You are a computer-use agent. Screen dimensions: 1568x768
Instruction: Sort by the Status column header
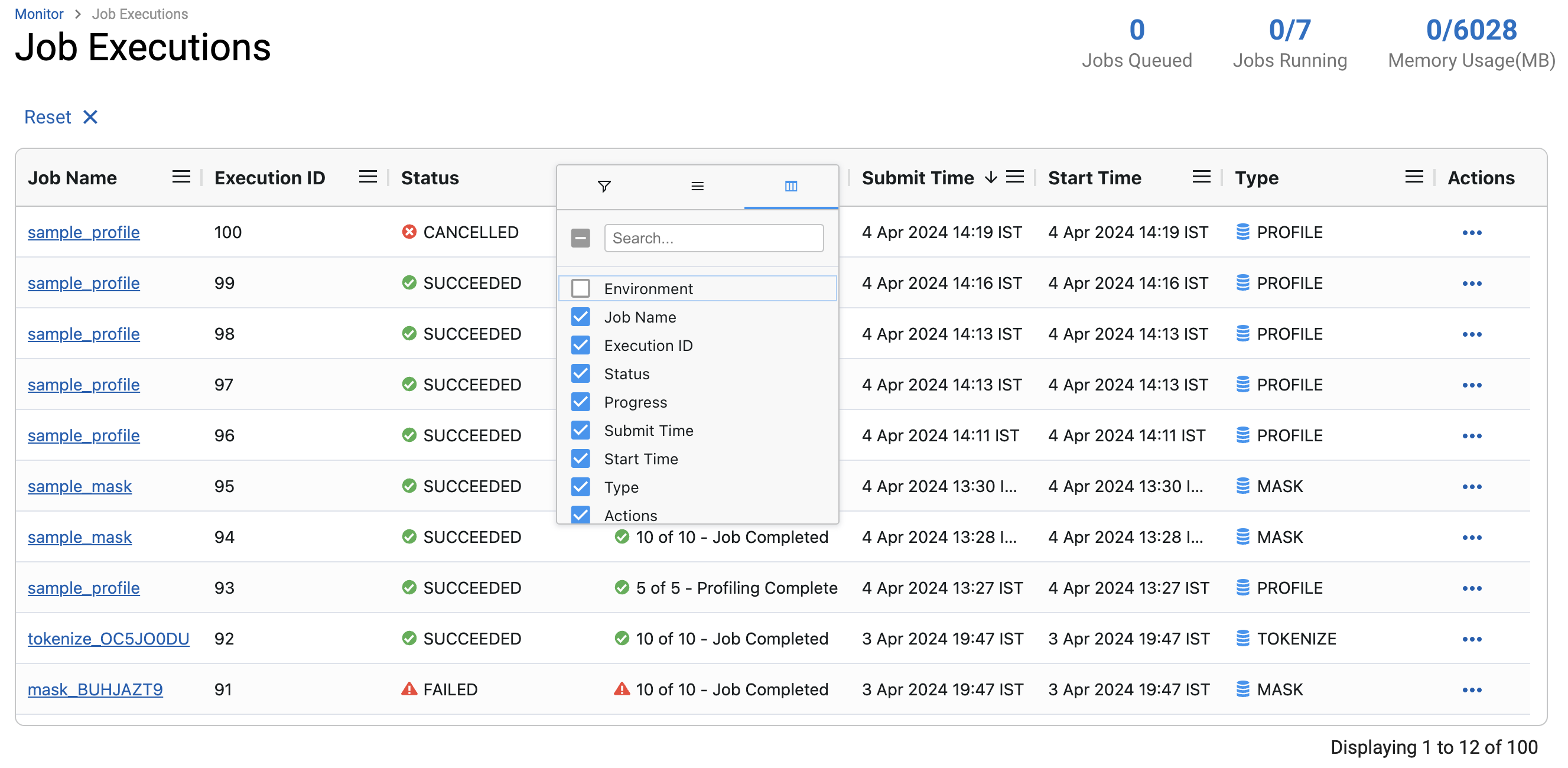point(430,178)
